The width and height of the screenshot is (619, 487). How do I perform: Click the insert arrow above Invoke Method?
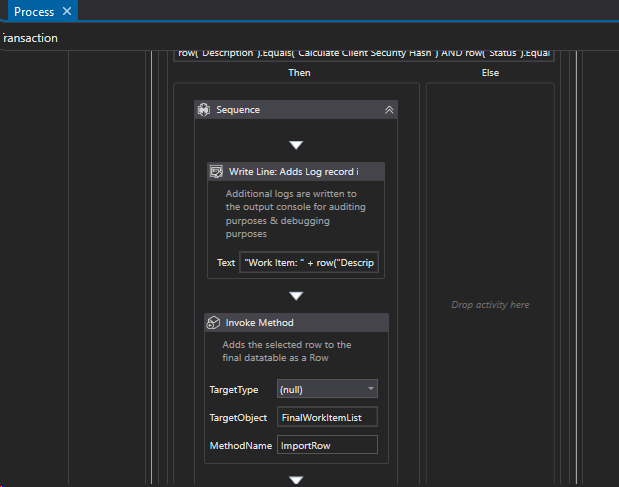coord(296,296)
